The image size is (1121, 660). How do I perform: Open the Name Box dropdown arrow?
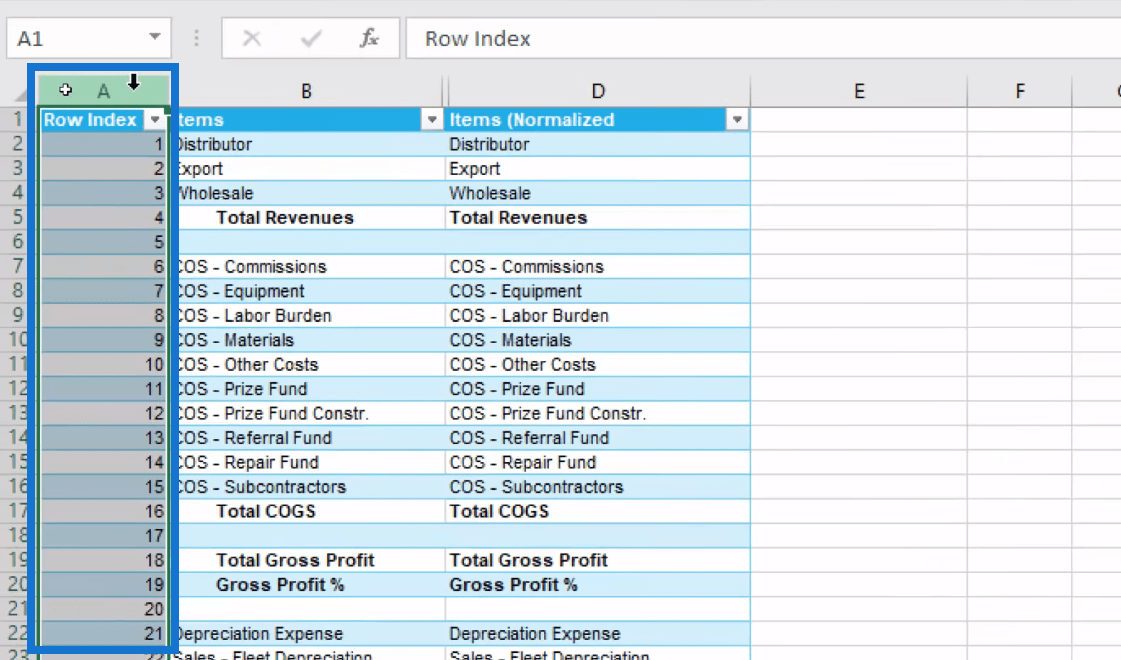(154, 36)
